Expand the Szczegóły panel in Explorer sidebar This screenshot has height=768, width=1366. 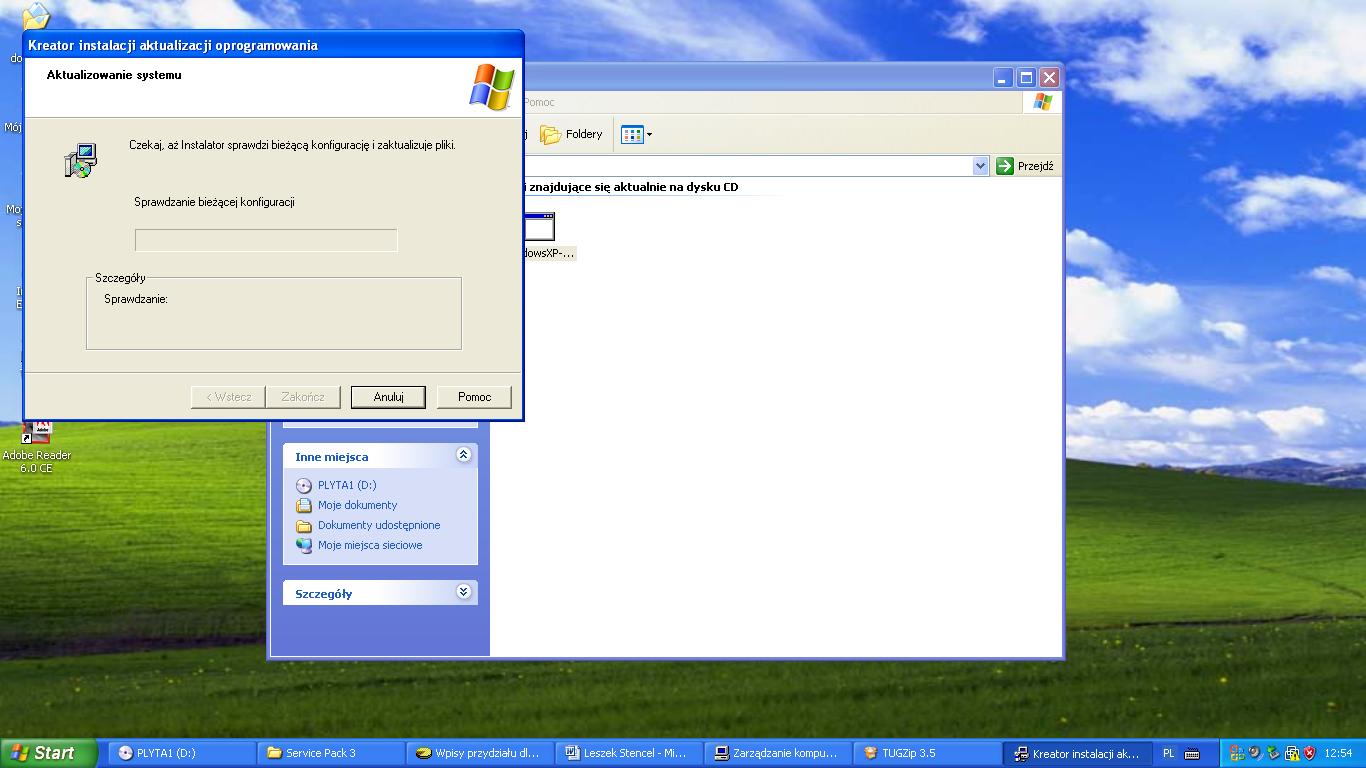pos(463,592)
